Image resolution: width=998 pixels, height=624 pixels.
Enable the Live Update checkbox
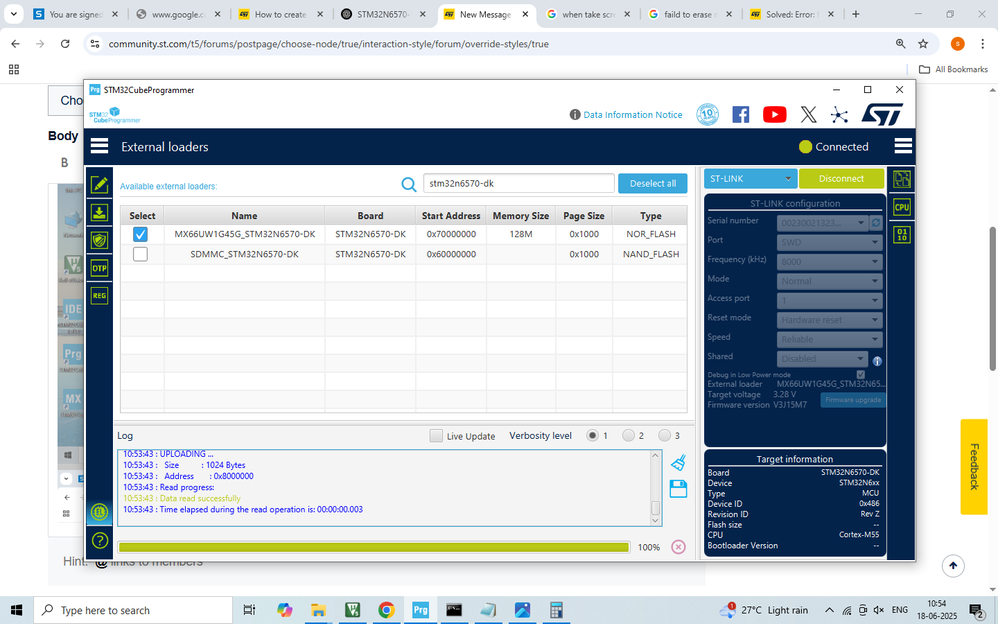(x=436, y=436)
